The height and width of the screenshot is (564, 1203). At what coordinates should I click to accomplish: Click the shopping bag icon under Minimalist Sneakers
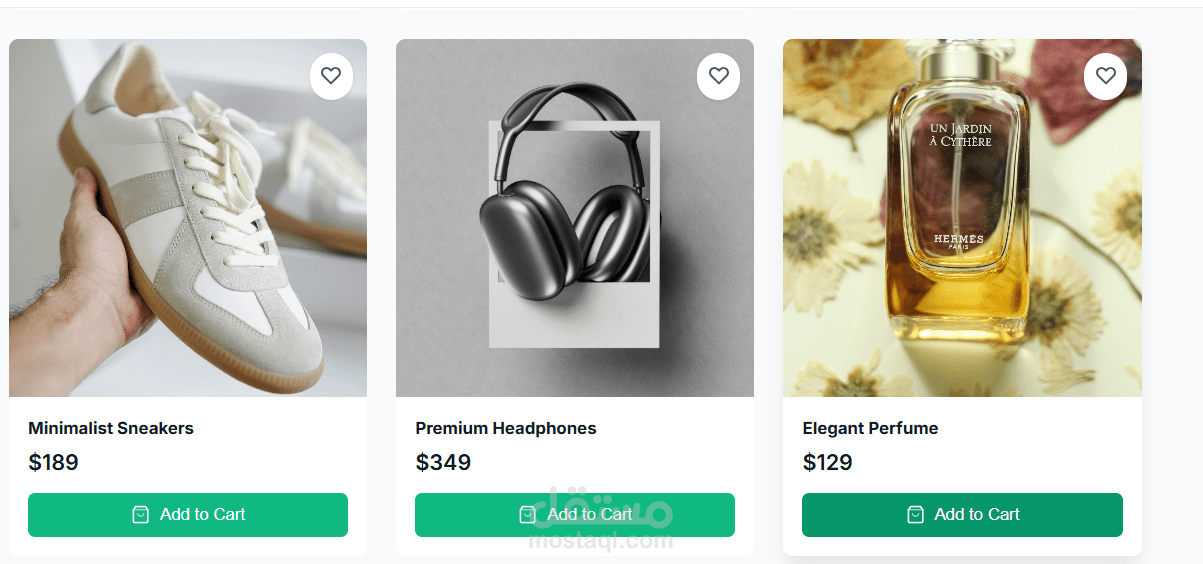pyautogui.click(x=141, y=514)
